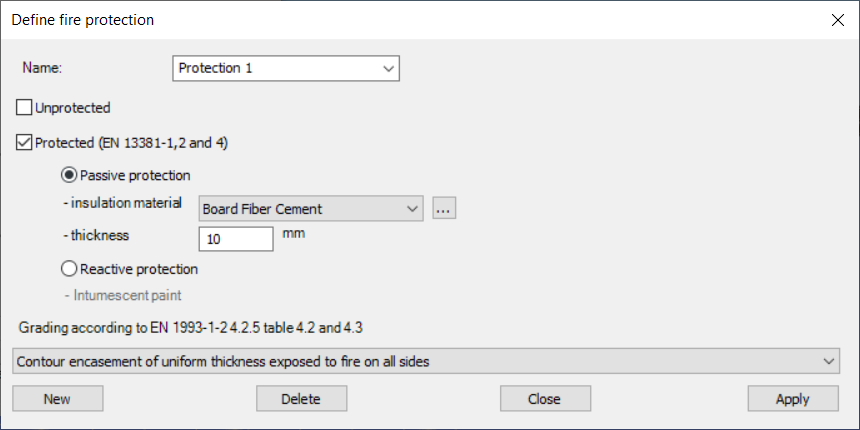Click the Intumescent paint label

pyautogui.click(x=123, y=296)
